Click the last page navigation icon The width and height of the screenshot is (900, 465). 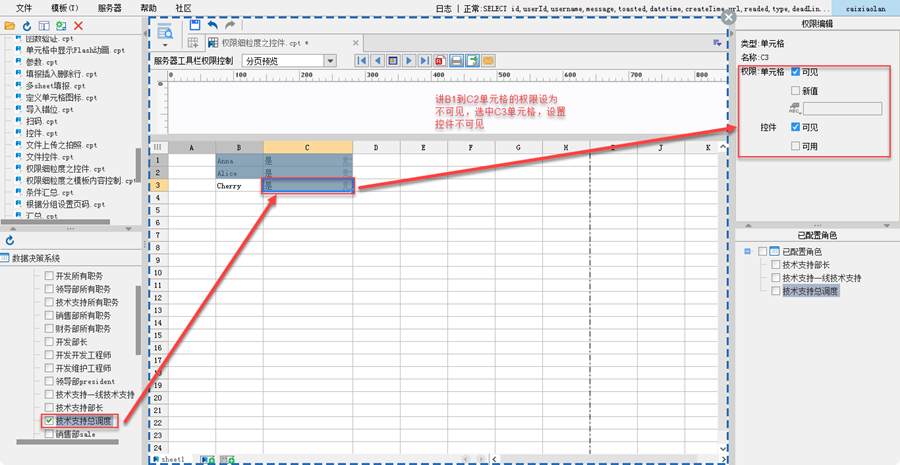pos(425,61)
